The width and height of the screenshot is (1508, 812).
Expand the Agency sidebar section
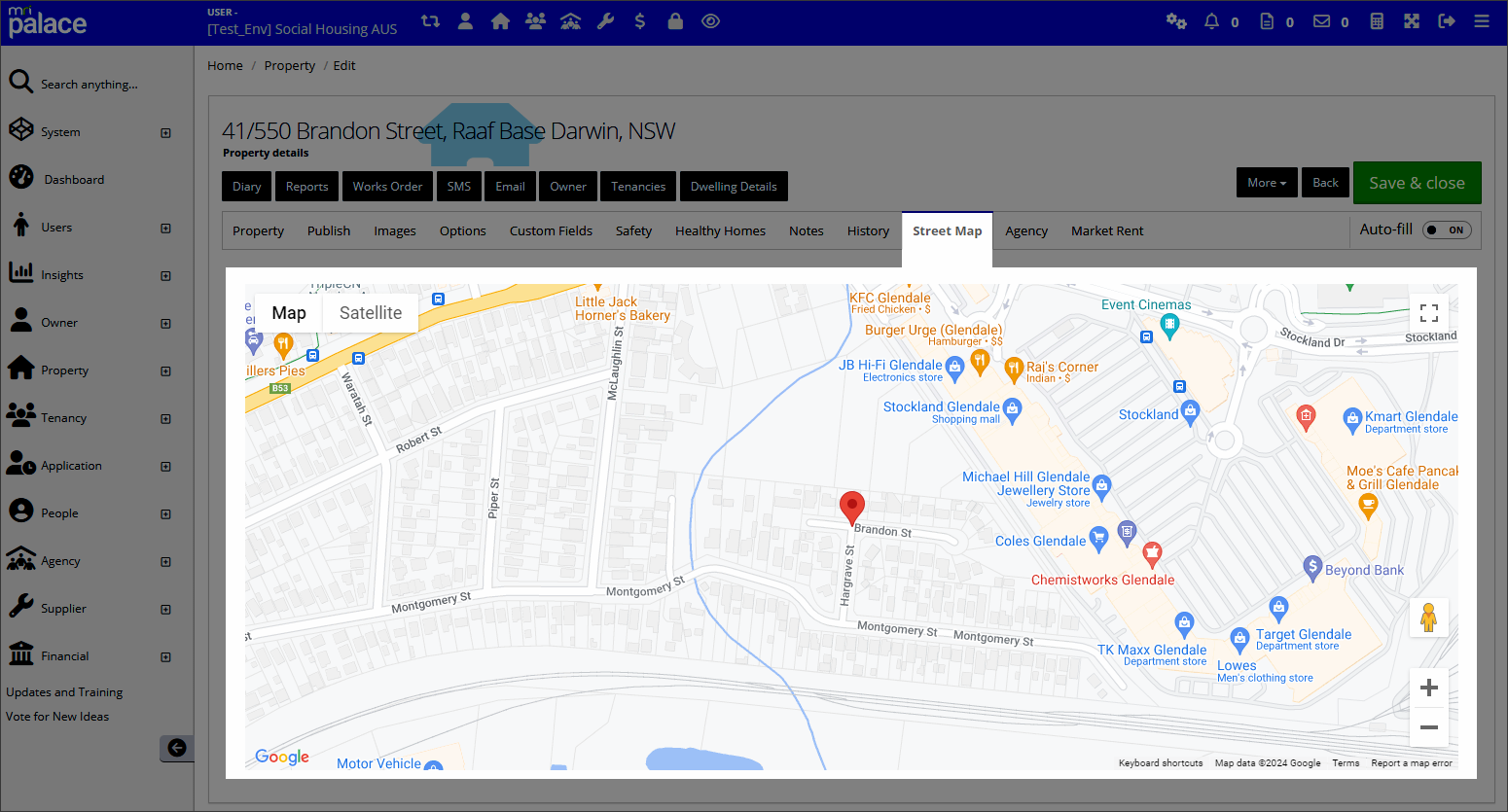tap(165, 562)
